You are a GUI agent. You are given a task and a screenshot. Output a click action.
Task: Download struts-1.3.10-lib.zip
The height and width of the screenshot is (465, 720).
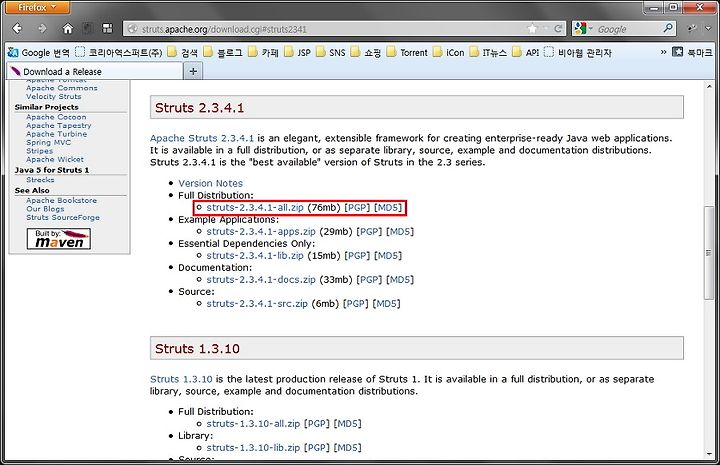(x=253, y=448)
